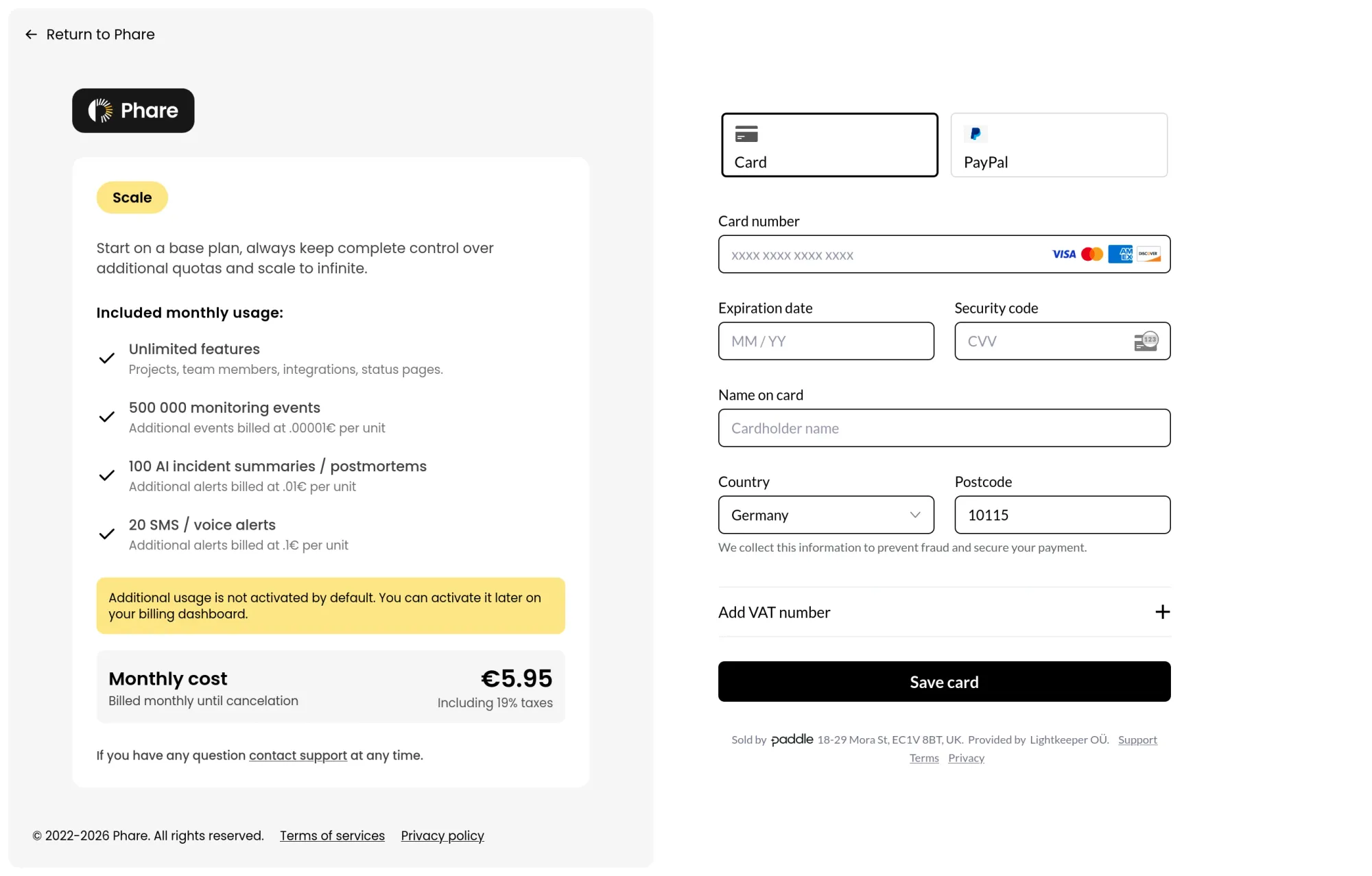The image size is (1372, 876).
Task: Click the Expiration date MM / YY field
Action: tap(826, 342)
